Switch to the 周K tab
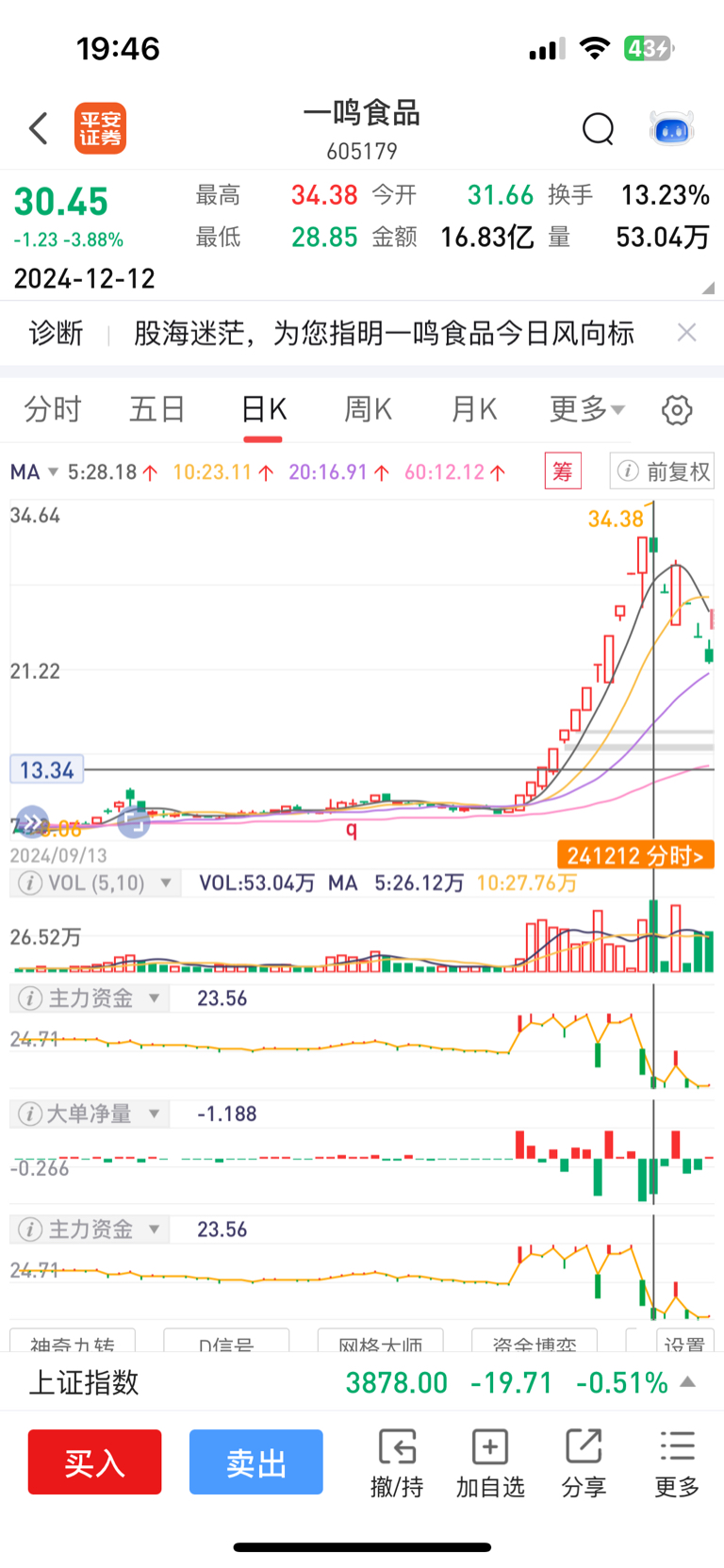This screenshot has height=1568, width=724. point(368,409)
